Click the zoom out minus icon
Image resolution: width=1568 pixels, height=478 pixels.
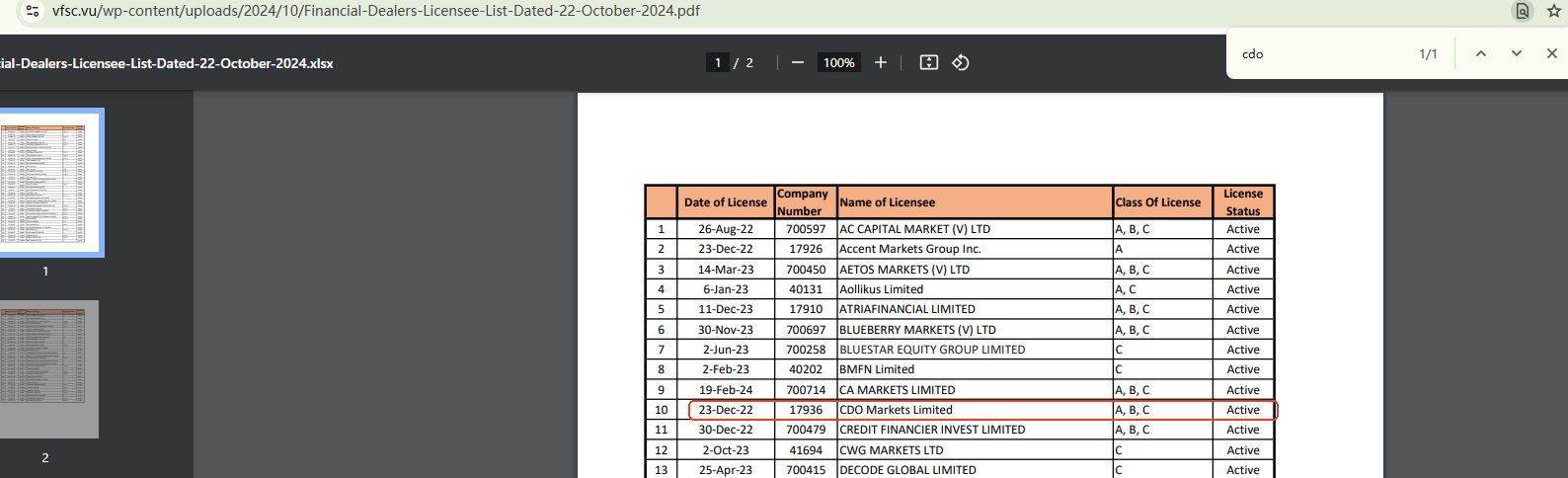798,62
